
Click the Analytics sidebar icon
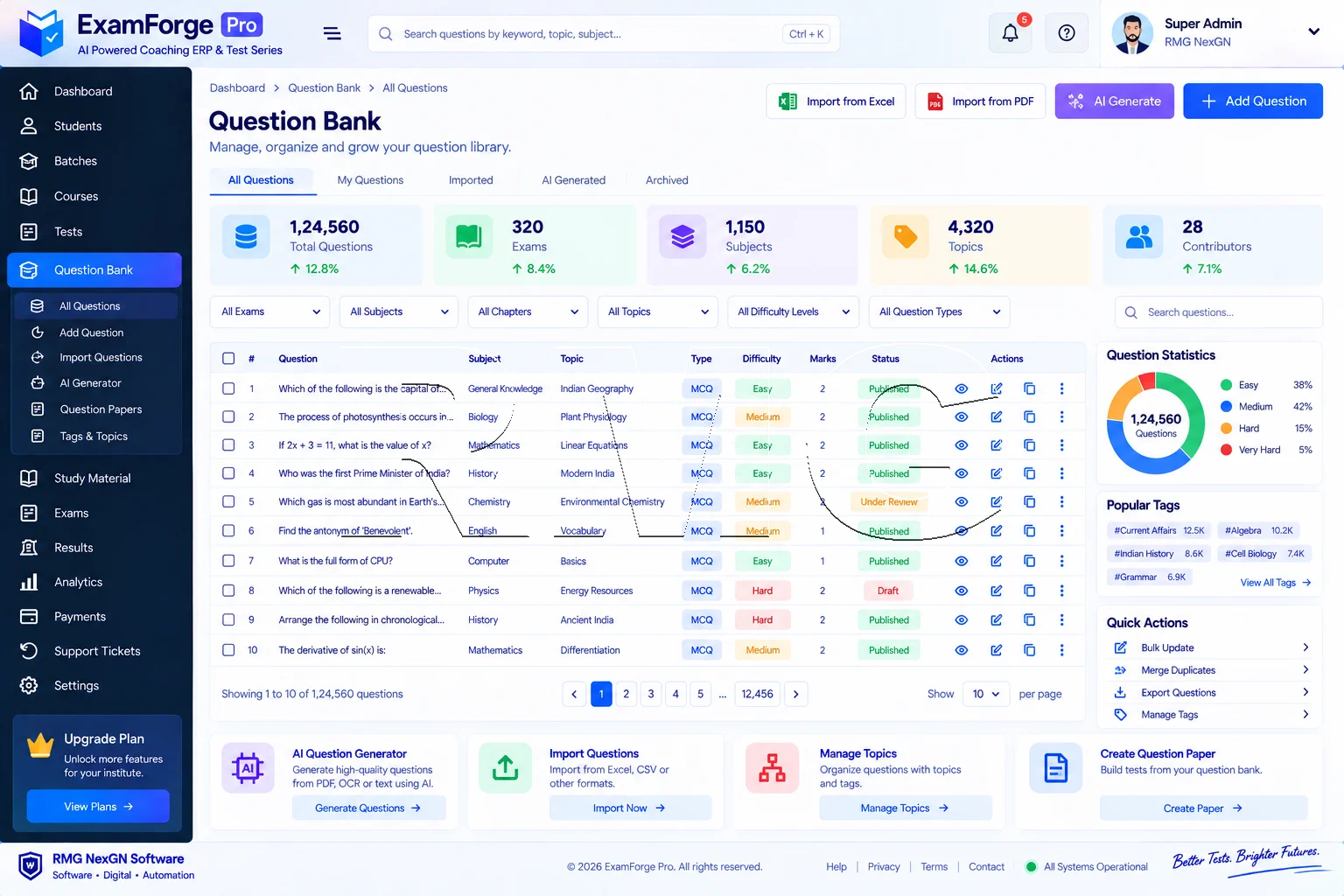pyautogui.click(x=29, y=582)
